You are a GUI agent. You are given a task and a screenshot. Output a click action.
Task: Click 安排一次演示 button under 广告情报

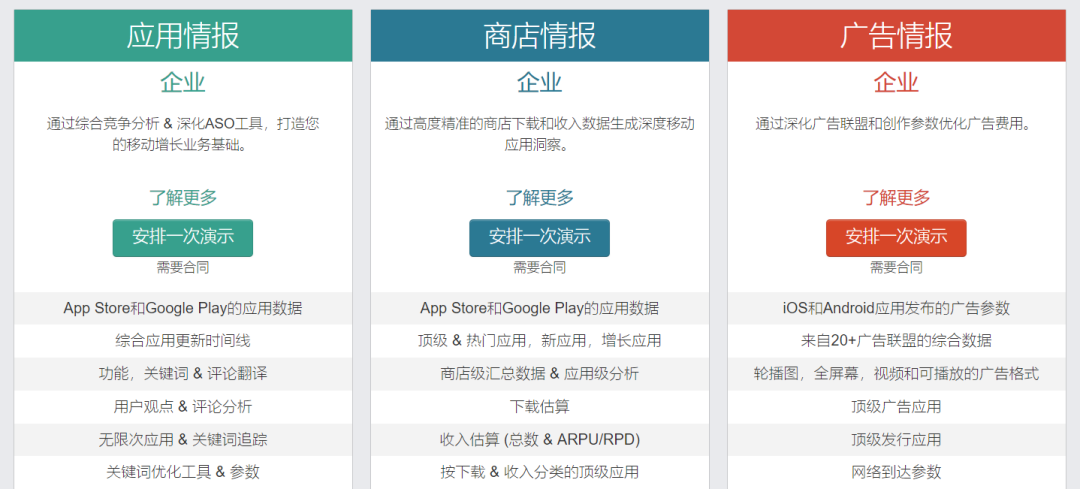tap(896, 238)
